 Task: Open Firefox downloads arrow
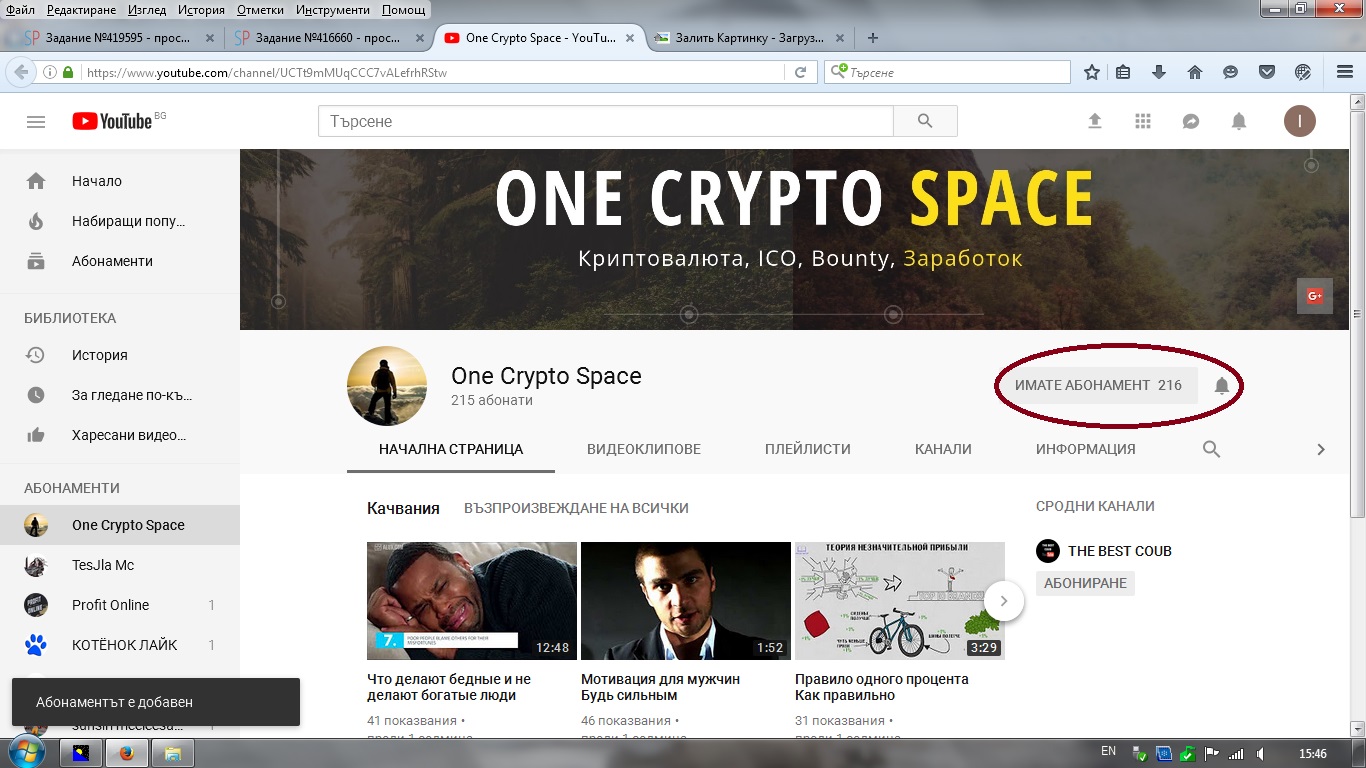pyautogui.click(x=1159, y=72)
